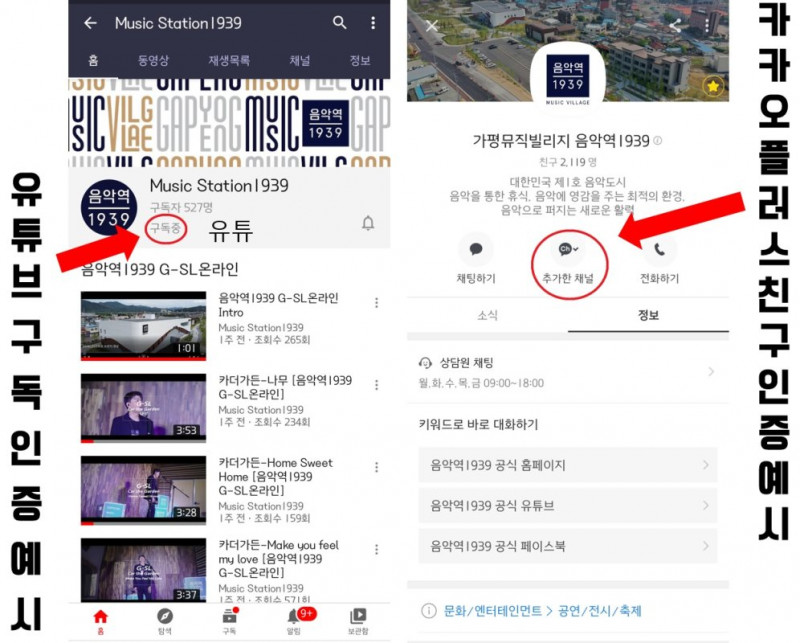The height and width of the screenshot is (643, 800).
Task: Close the Kakao channel profile screen
Action: (432, 26)
